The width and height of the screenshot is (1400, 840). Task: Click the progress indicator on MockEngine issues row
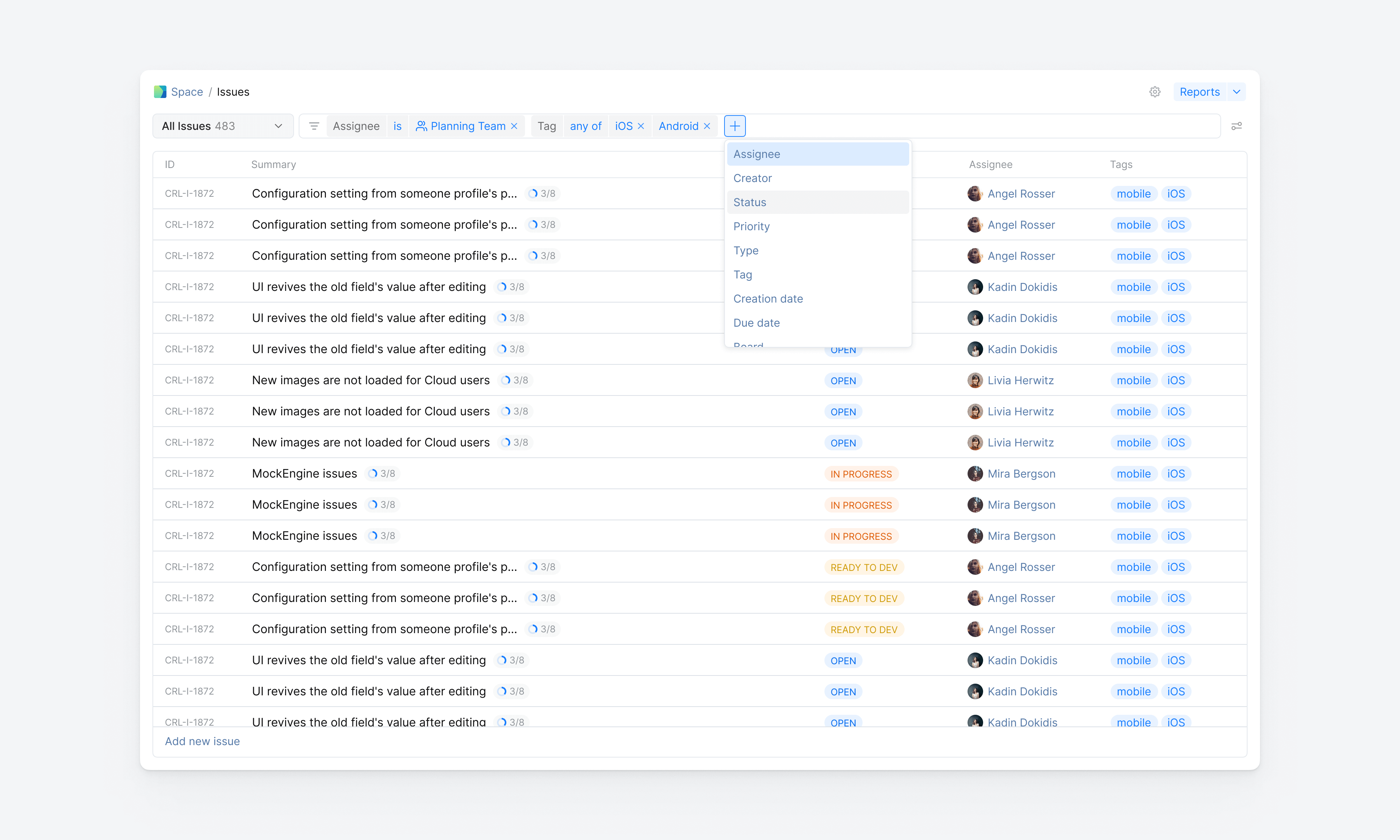click(383, 473)
